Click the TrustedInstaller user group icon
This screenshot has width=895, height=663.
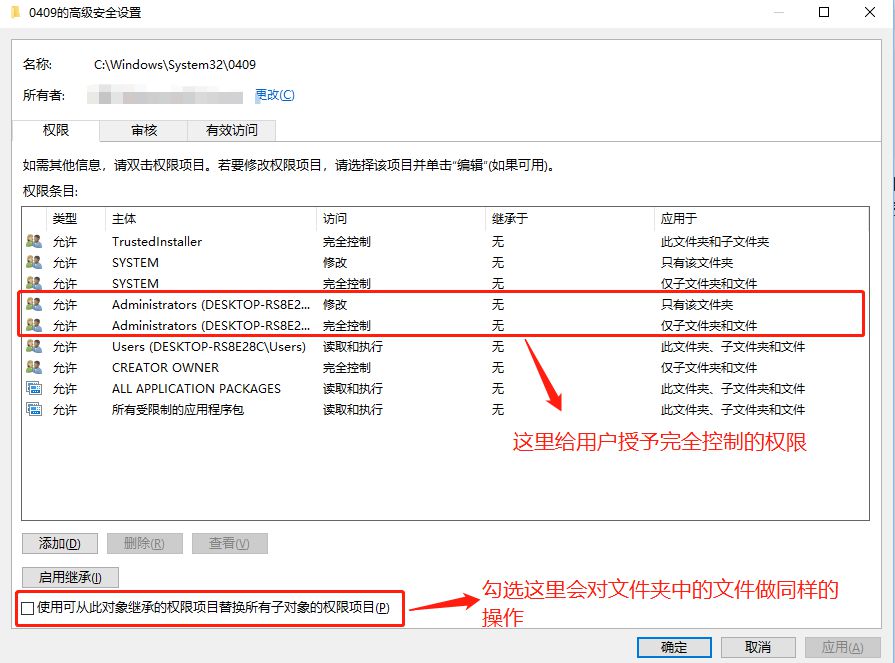coord(34,241)
